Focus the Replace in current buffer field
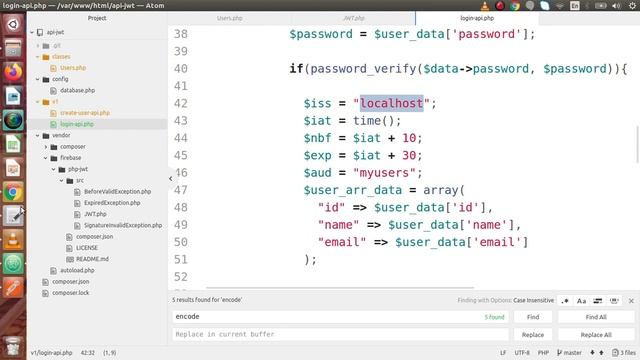 (340, 335)
